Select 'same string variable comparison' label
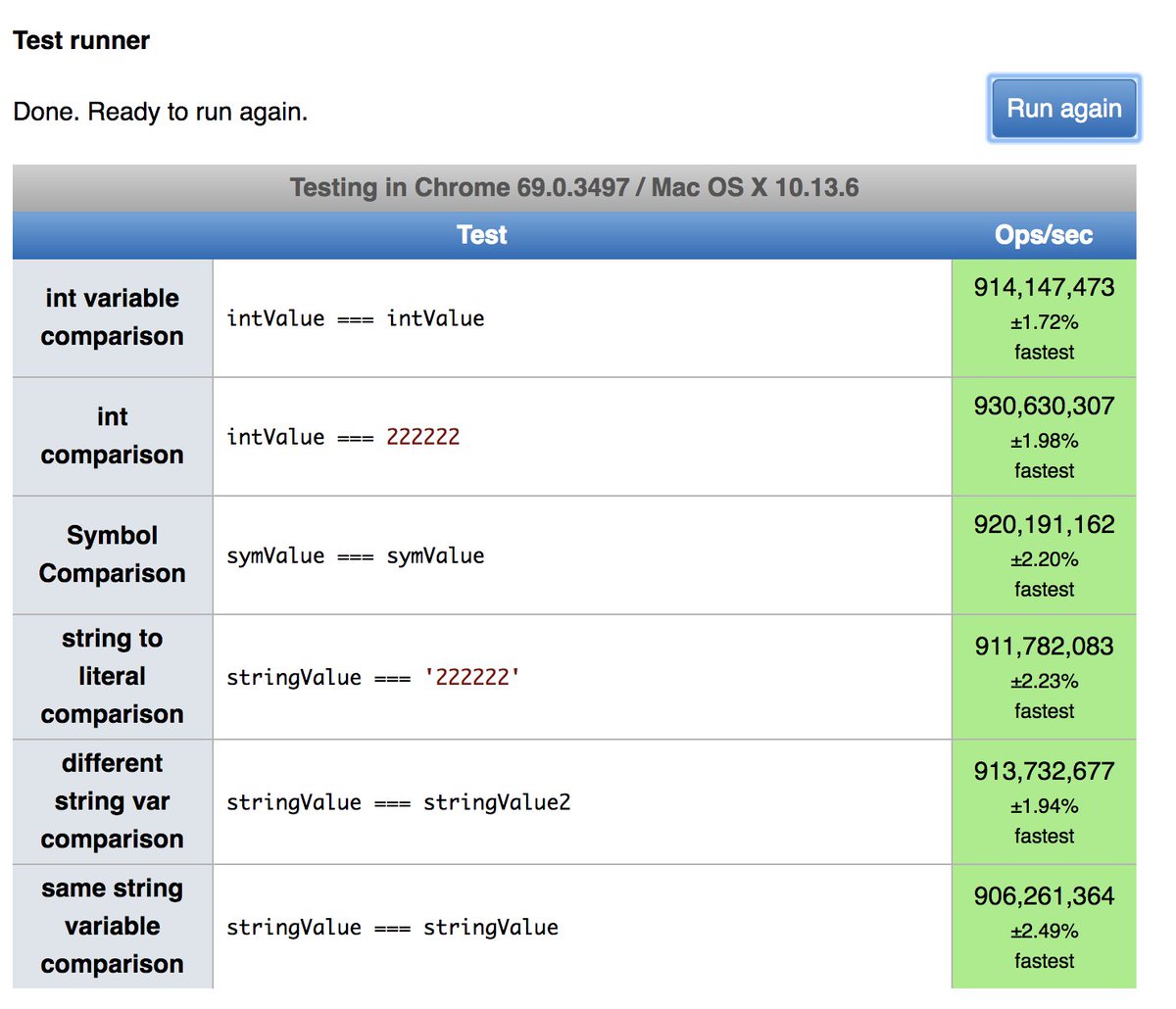Screen dimensions: 1176x1009 (113, 926)
